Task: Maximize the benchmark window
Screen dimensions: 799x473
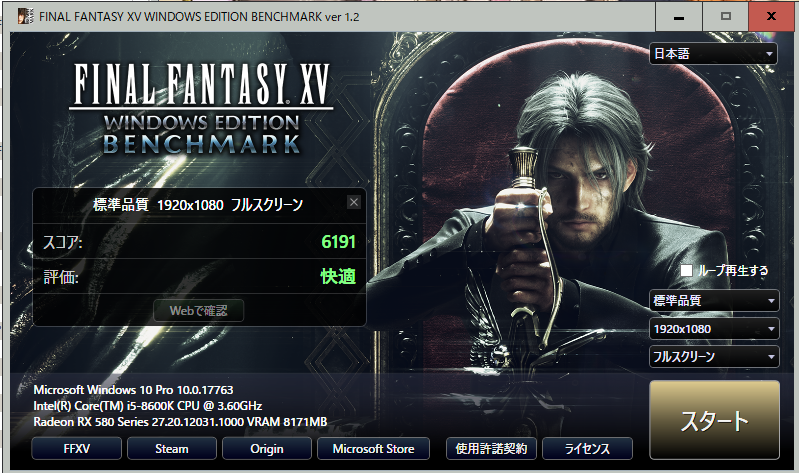Action: pos(726,16)
